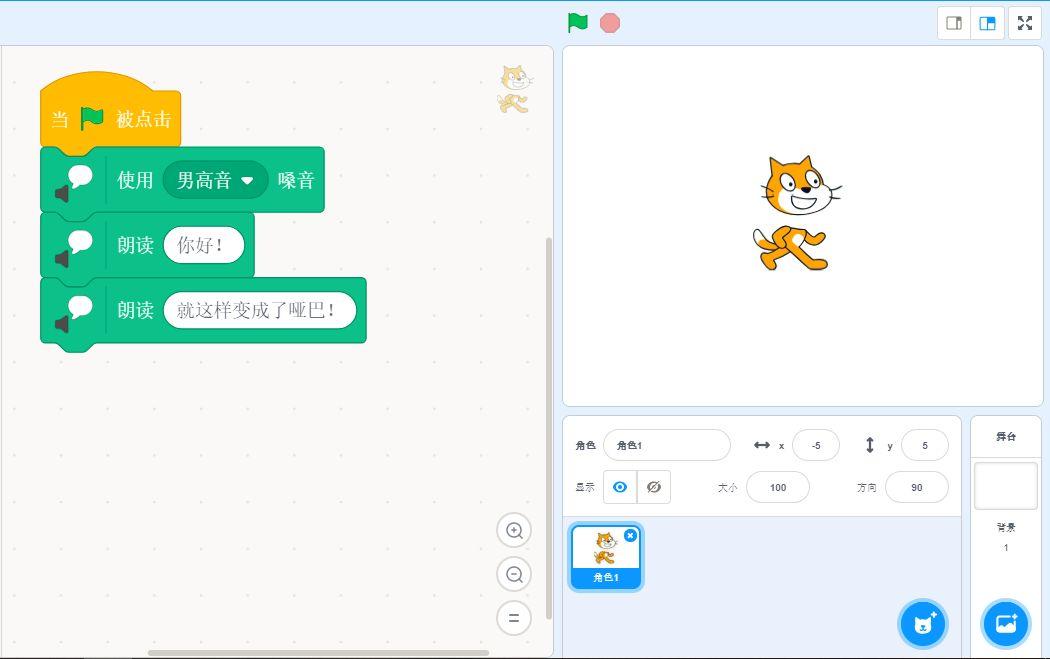Click the cat sprite on the stage
This screenshot has width=1050, height=659.
795,214
